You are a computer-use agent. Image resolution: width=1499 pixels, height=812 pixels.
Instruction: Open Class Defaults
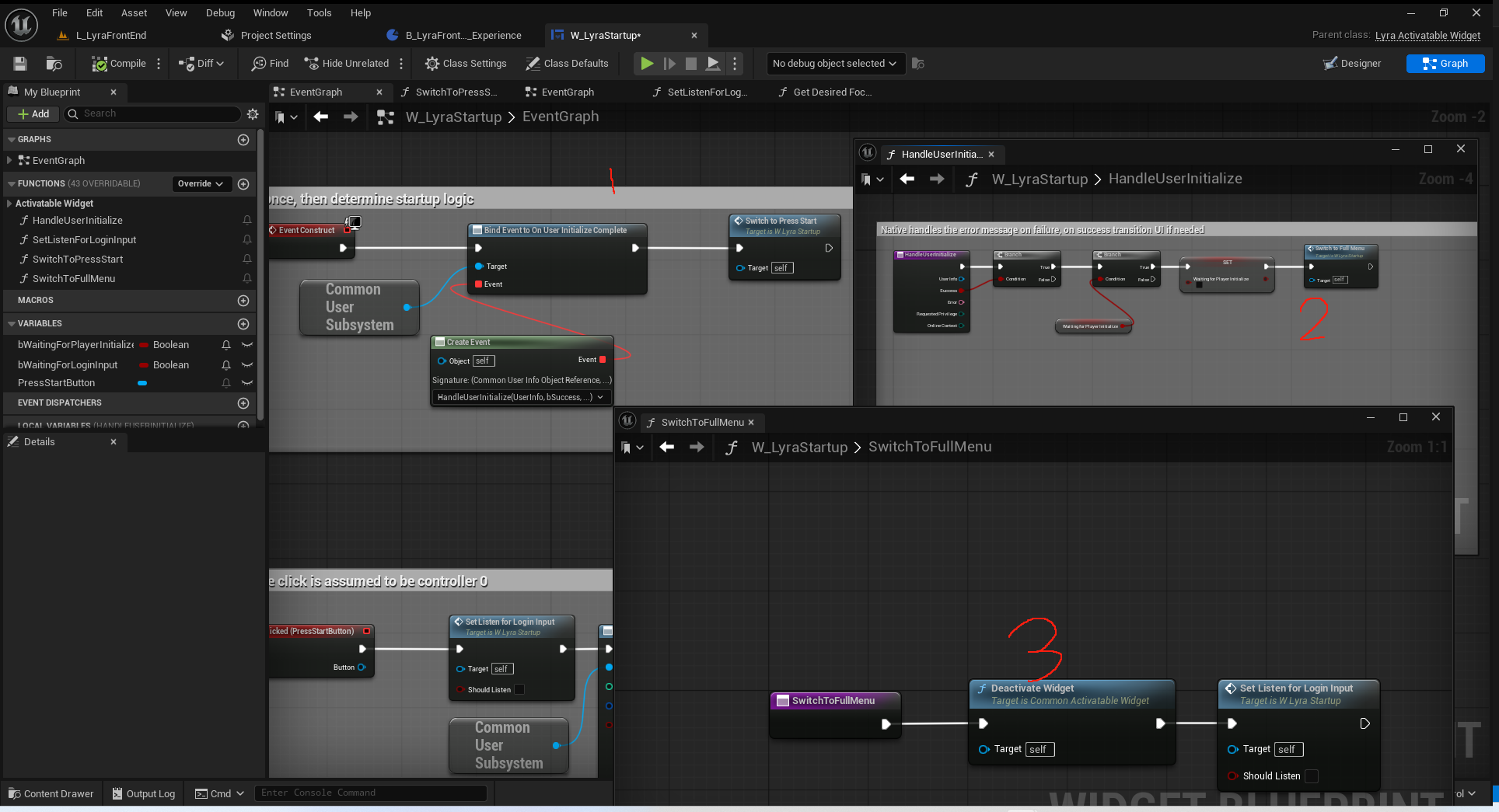pyautogui.click(x=567, y=64)
